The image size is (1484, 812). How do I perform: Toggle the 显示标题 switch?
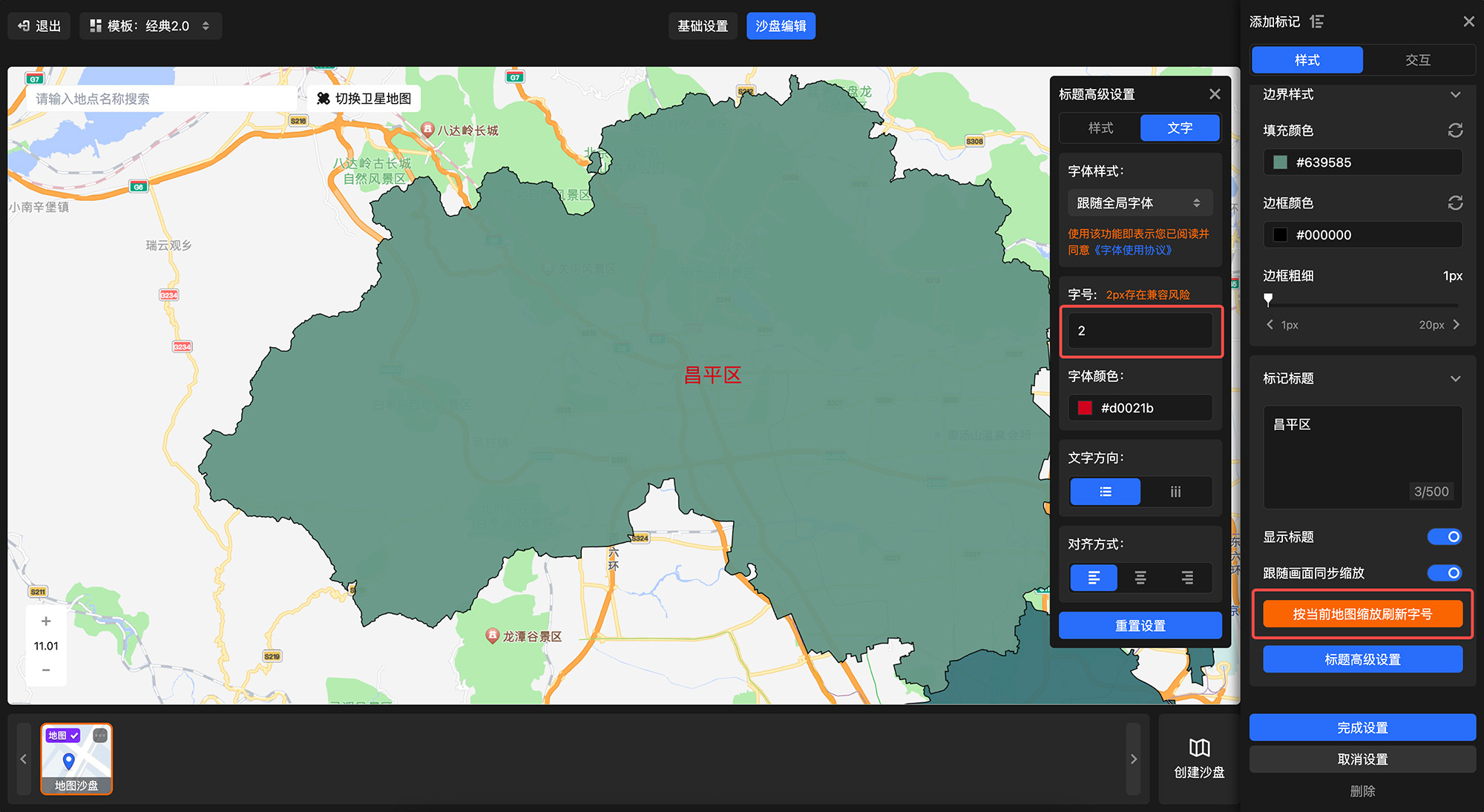tap(1444, 537)
